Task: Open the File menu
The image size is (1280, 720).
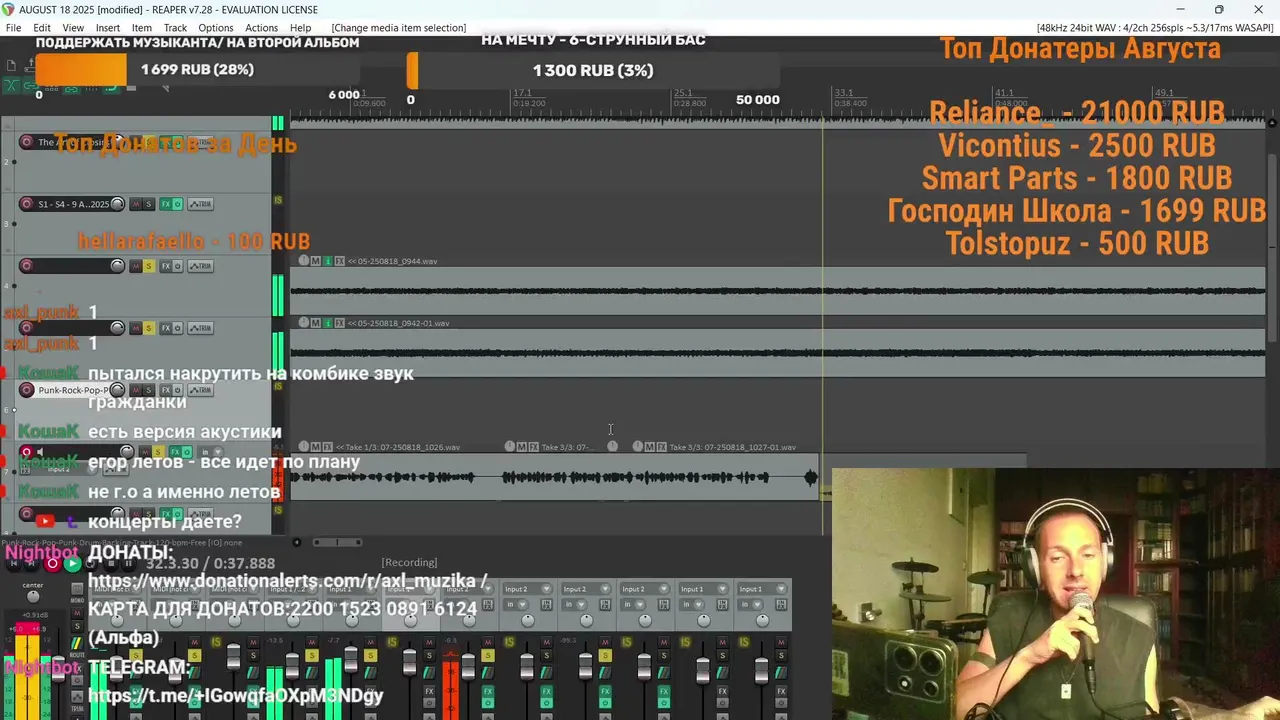Action: click(13, 28)
